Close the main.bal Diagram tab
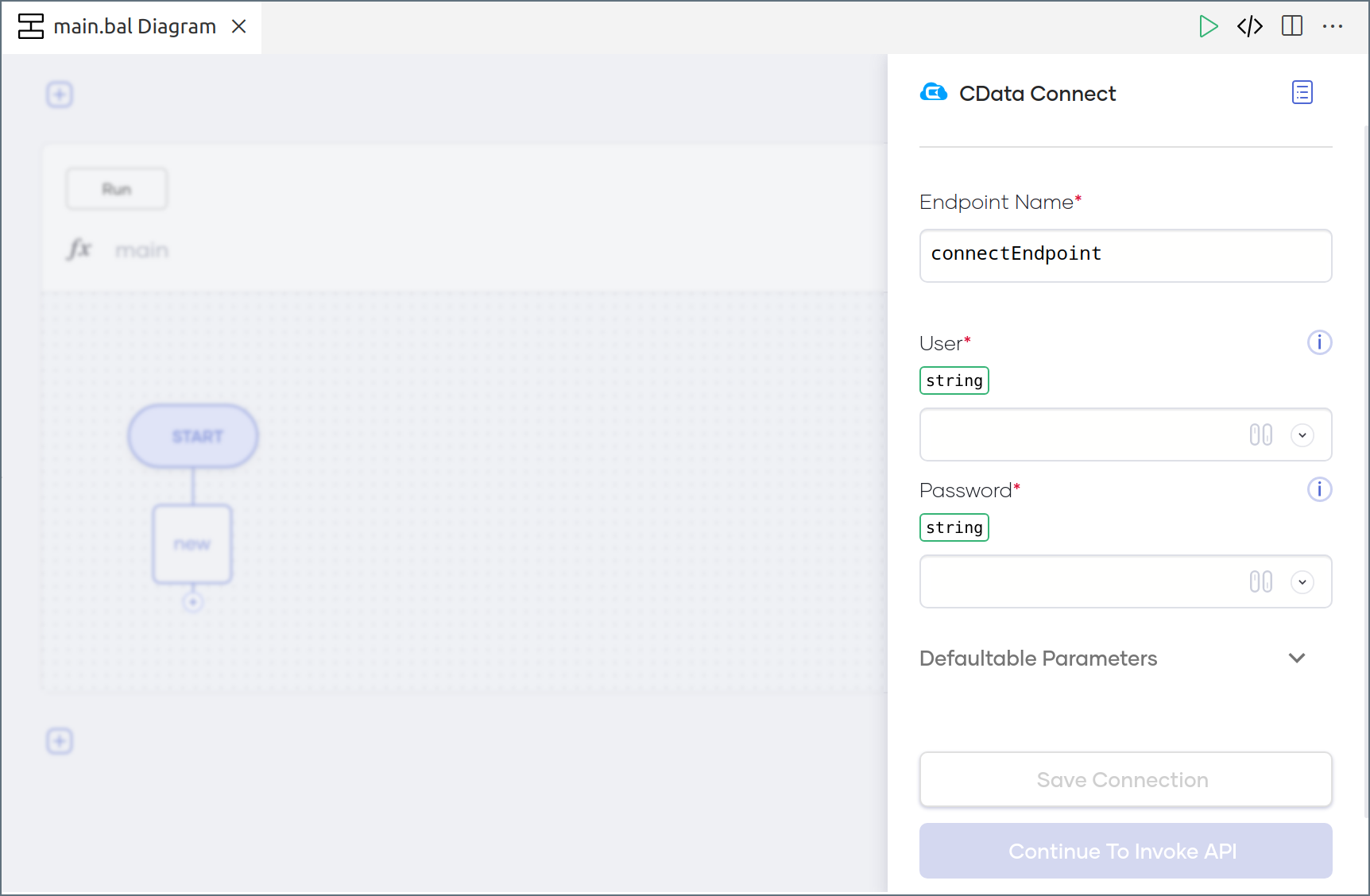 point(238,26)
